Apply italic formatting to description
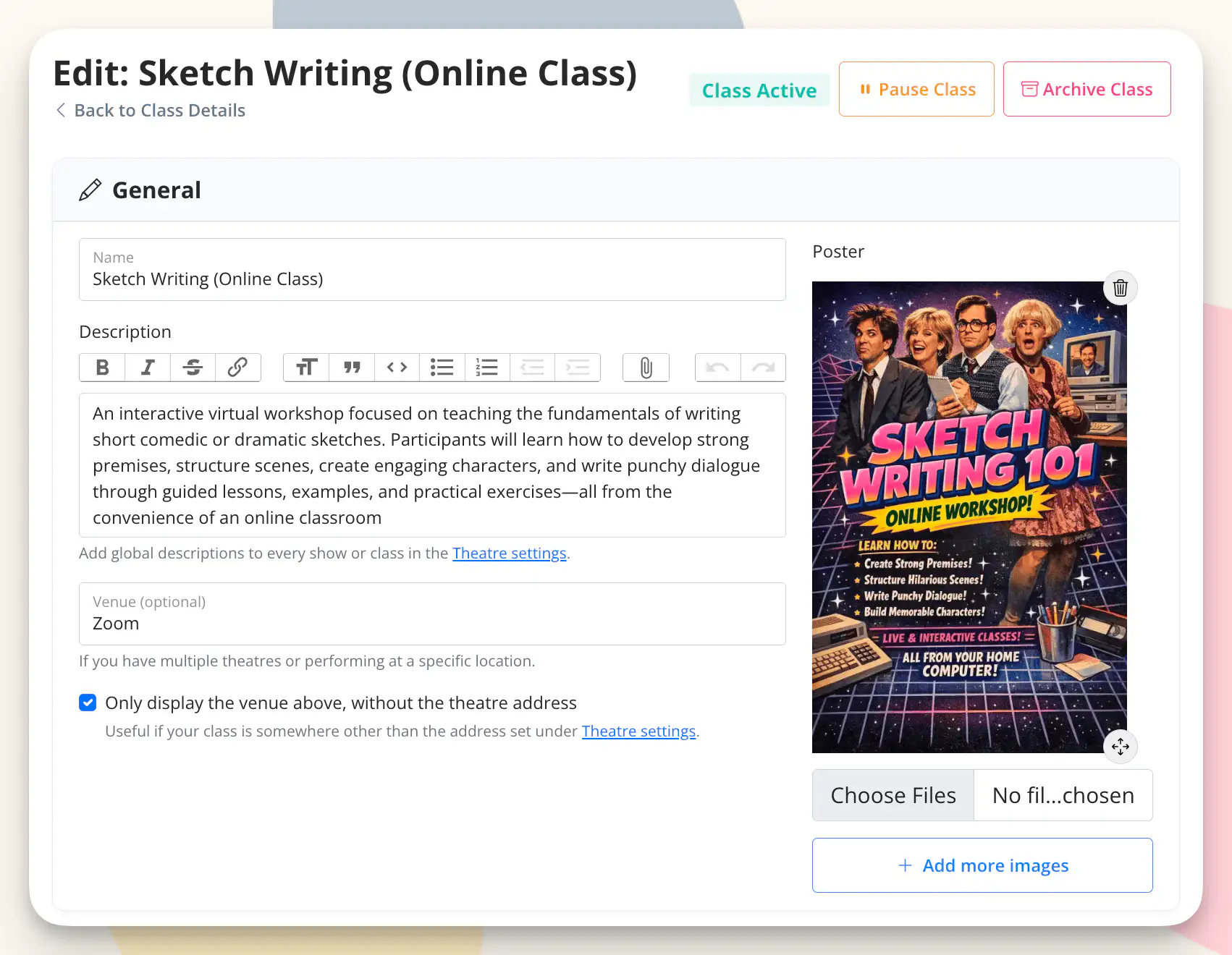 point(148,368)
